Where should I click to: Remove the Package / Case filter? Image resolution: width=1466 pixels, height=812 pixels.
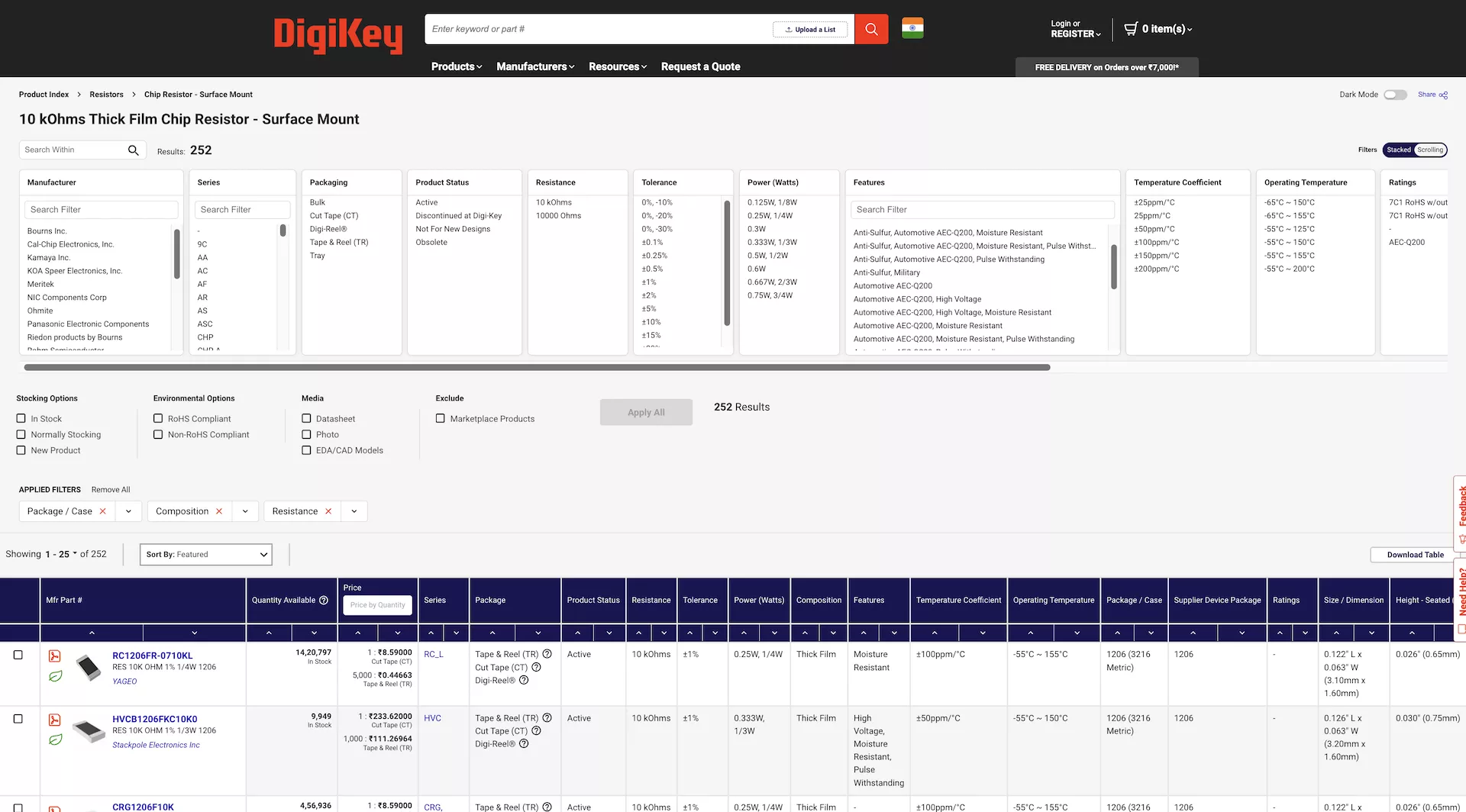[103, 511]
